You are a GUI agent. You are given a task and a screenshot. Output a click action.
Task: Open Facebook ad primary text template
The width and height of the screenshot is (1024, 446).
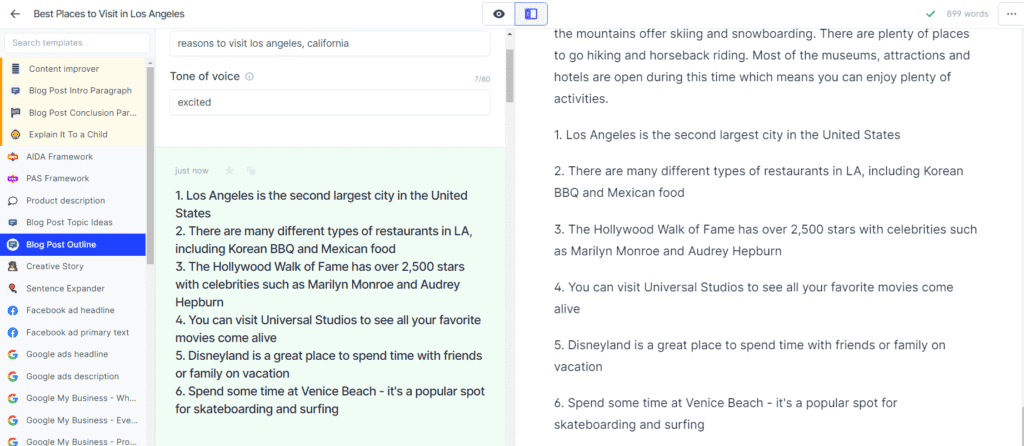click(73, 332)
